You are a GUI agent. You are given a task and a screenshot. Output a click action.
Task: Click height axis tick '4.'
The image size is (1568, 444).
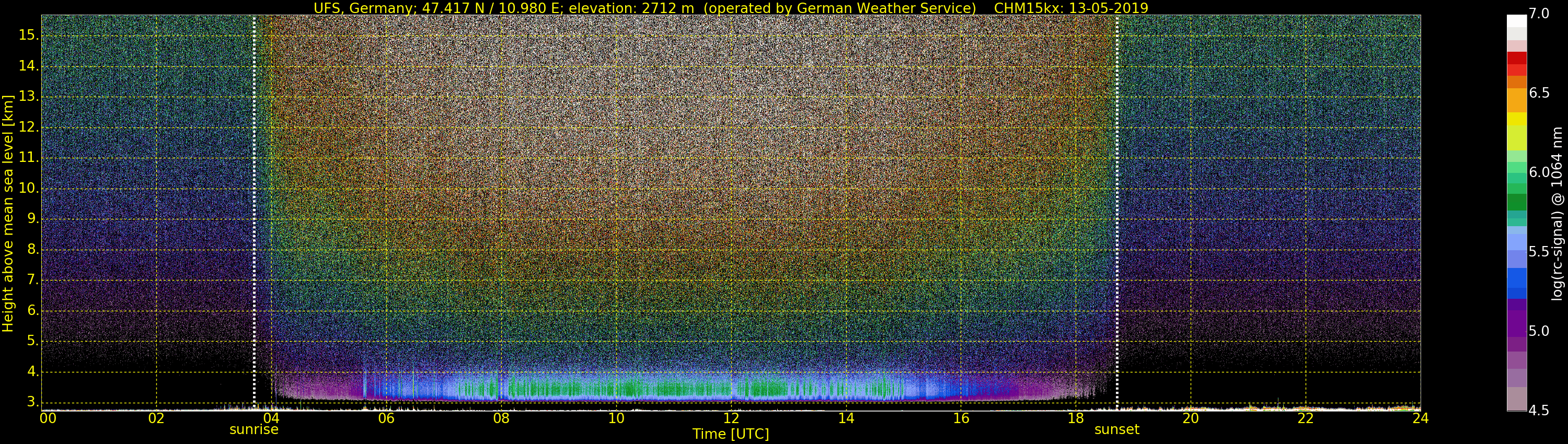[32, 371]
